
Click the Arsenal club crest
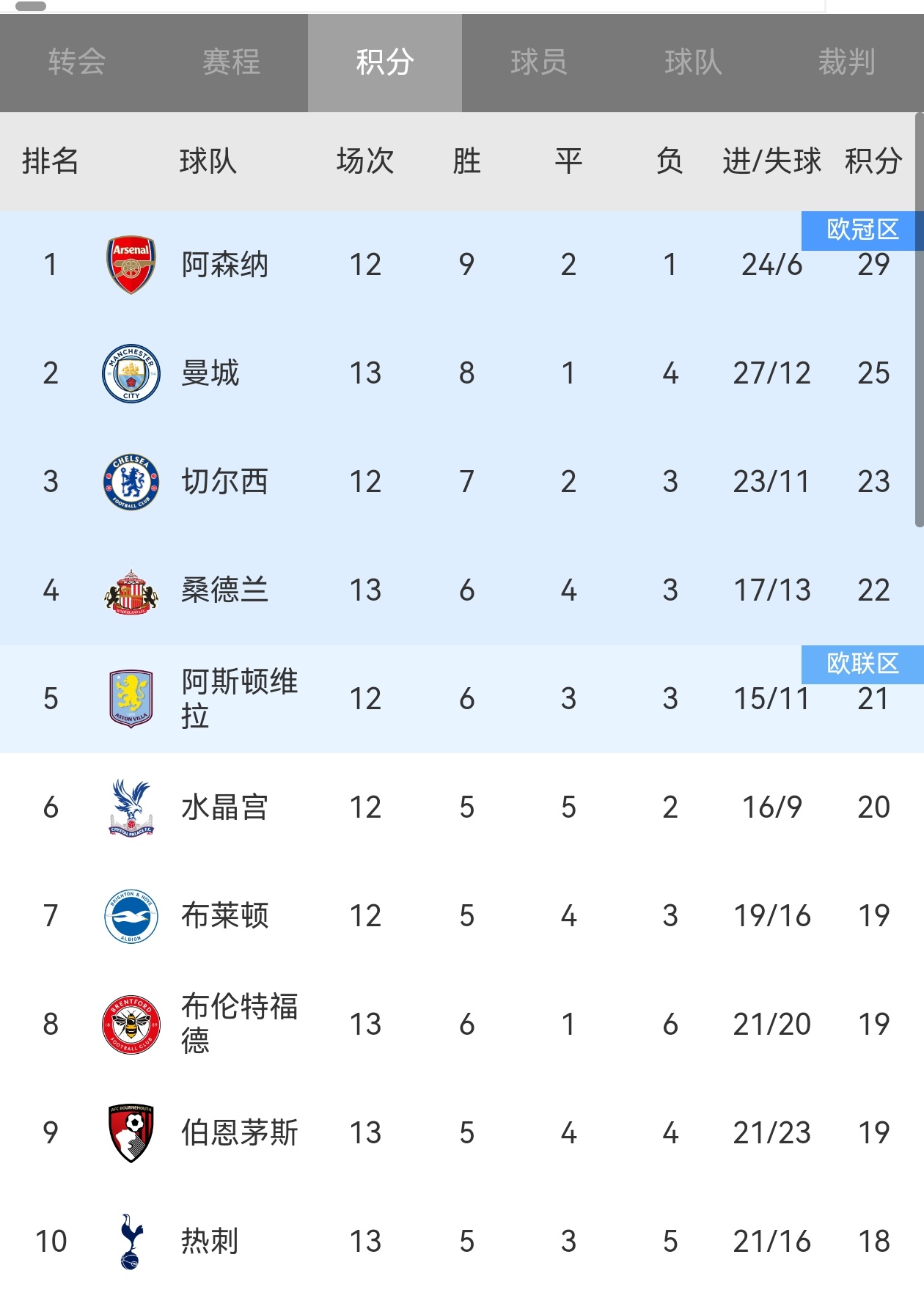pos(131,265)
